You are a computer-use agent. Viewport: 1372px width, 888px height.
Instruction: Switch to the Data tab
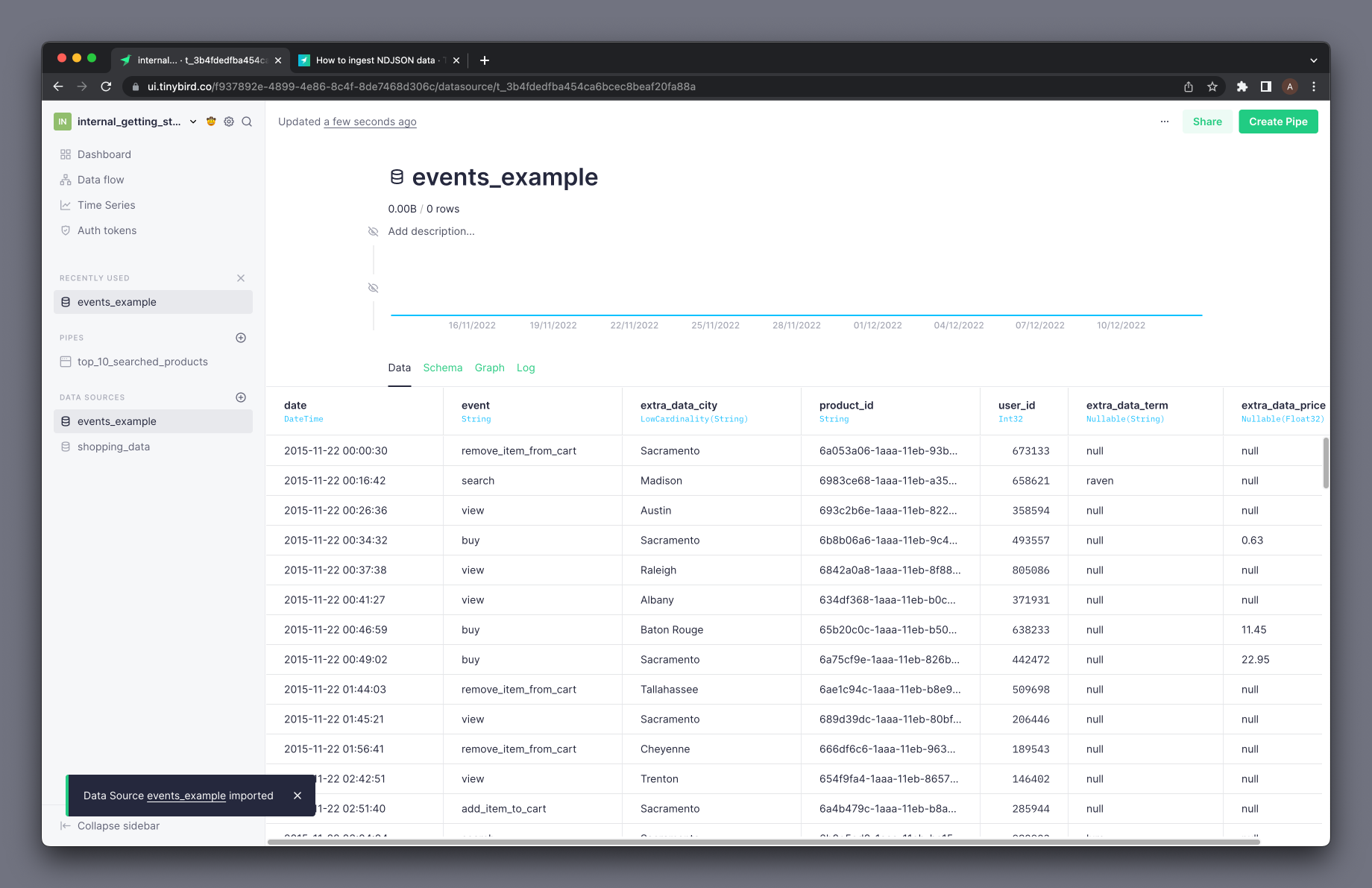coord(400,368)
